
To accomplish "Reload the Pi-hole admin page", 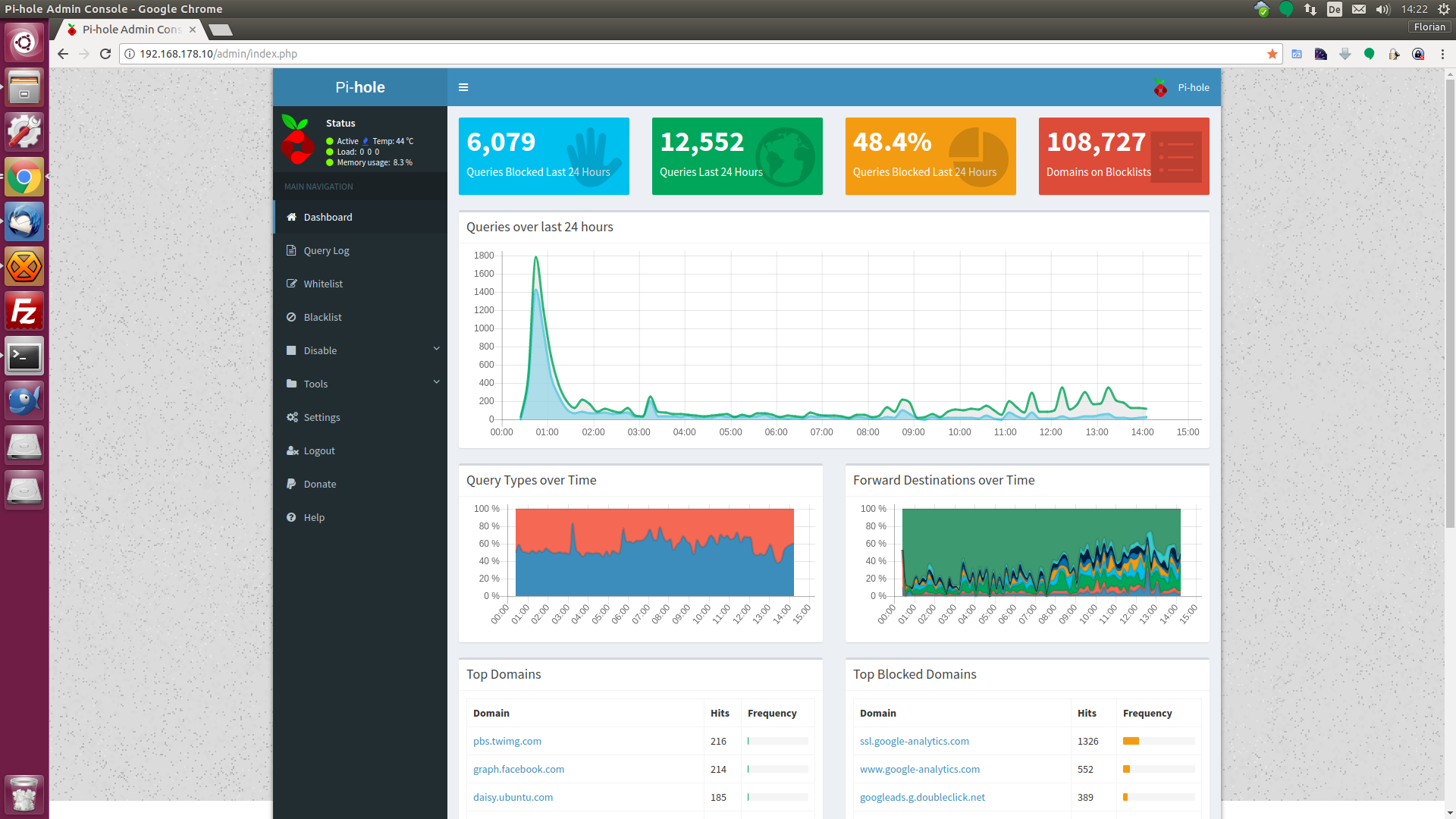I will tap(105, 54).
